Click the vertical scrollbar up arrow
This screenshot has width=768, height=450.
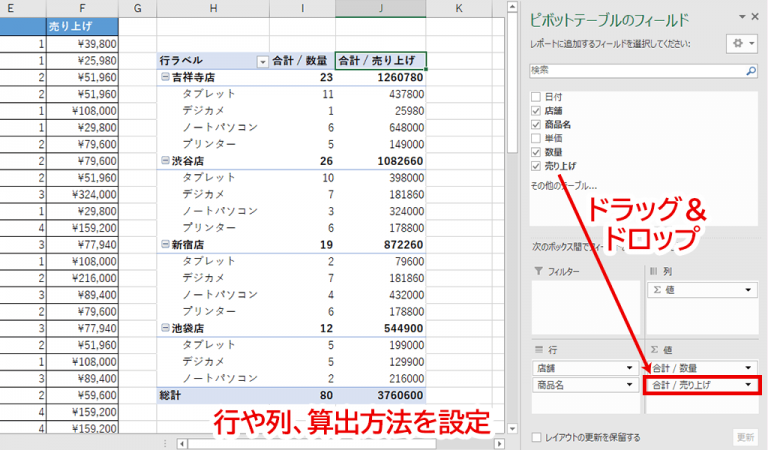(x=512, y=7)
